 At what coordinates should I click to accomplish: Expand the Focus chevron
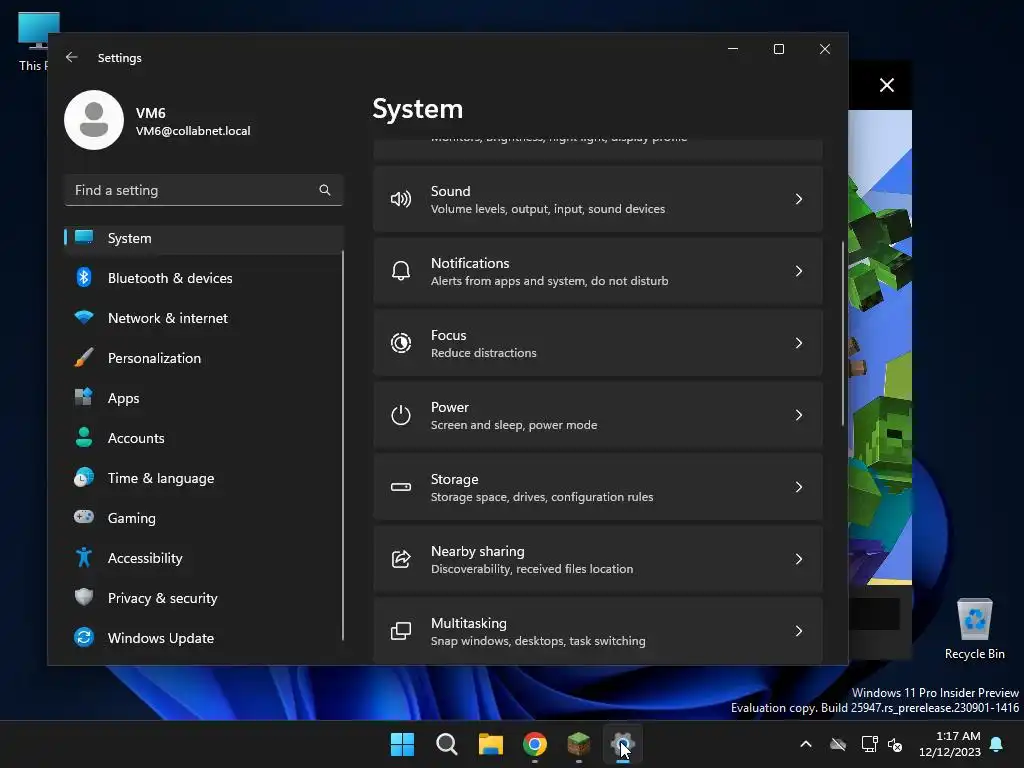point(799,343)
